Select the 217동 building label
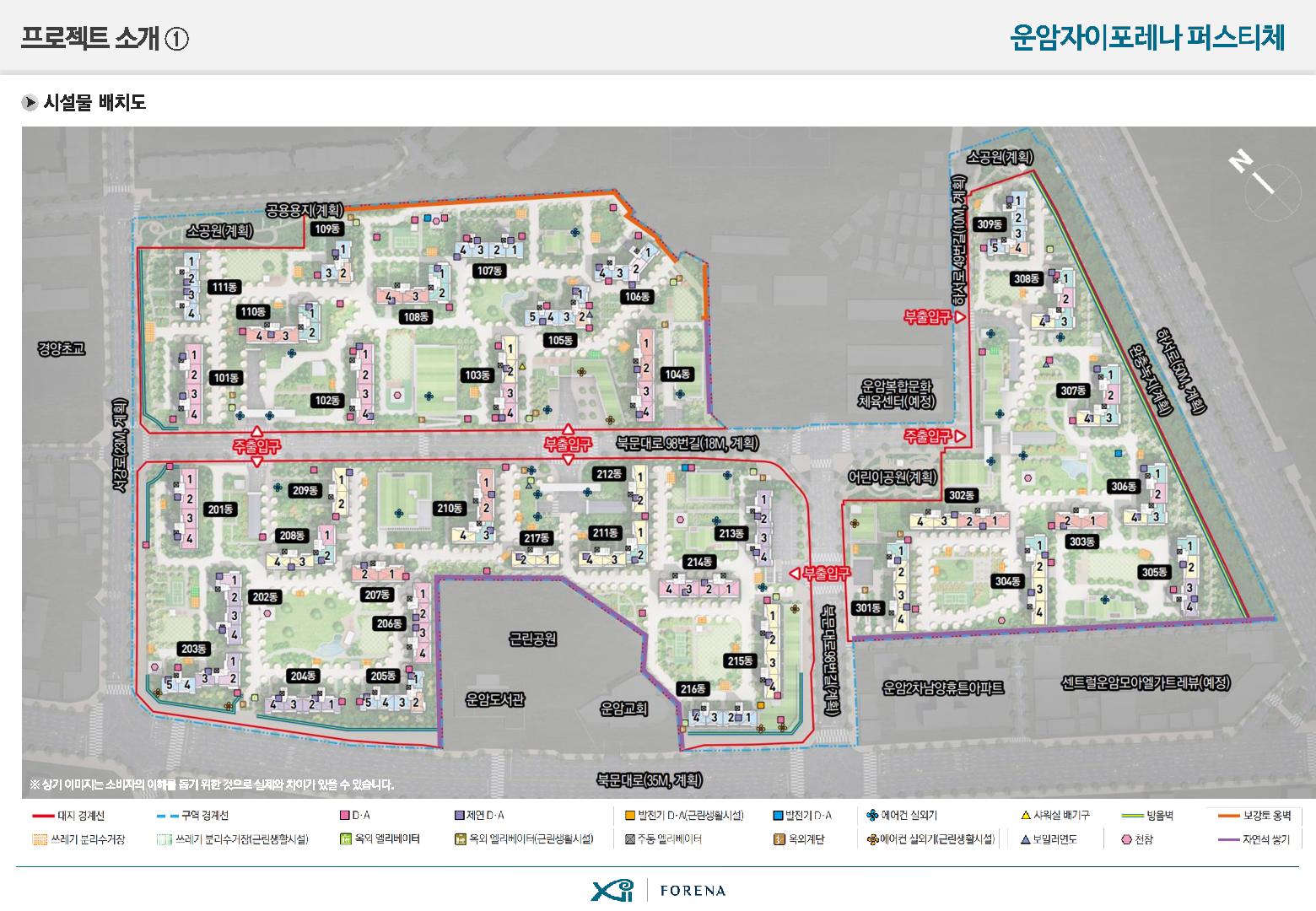Screen dimensions: 1316x911 [x=535, y=538]
